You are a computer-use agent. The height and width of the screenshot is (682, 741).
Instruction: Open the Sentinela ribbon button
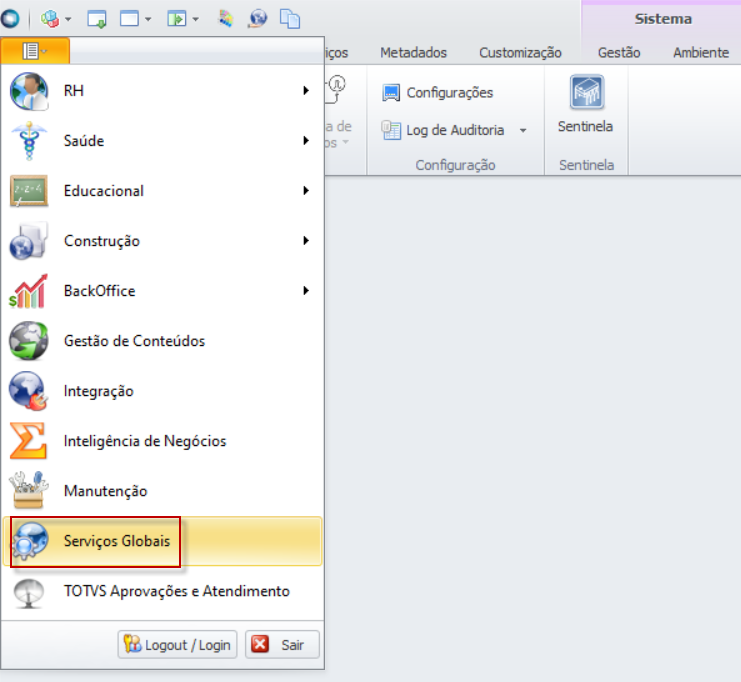[x=586, y=104]
